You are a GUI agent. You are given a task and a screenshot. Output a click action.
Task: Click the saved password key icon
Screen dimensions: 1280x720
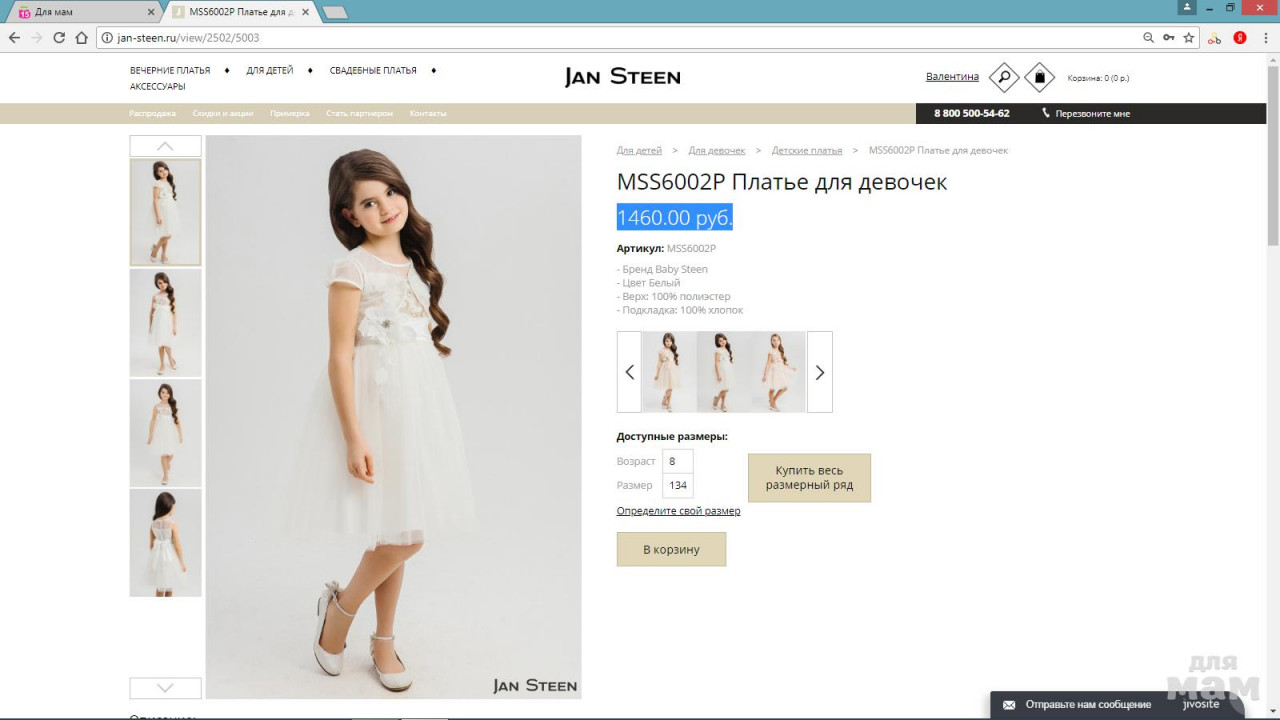coord(1168,38)
